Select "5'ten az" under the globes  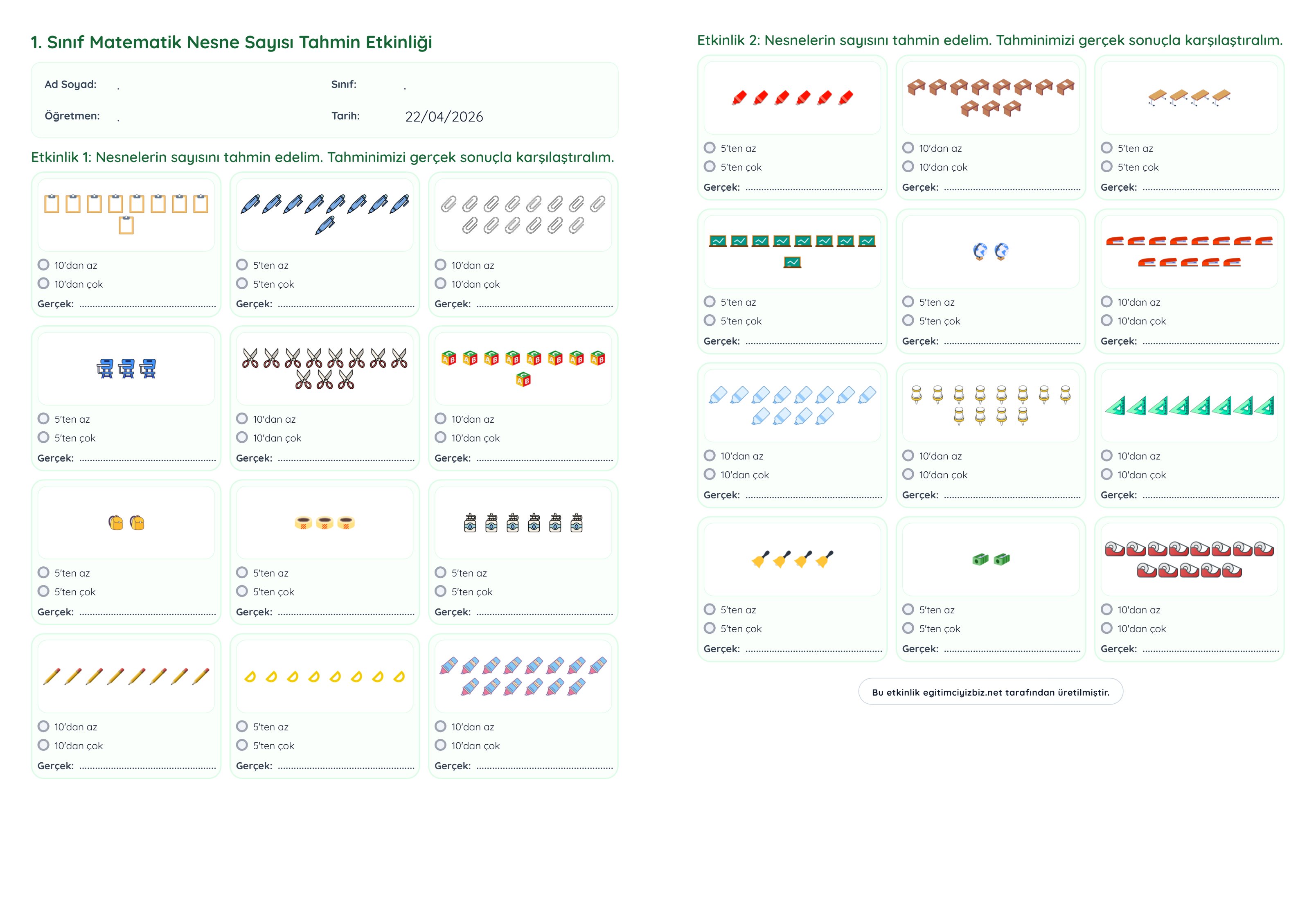click(x=908, y=302)
